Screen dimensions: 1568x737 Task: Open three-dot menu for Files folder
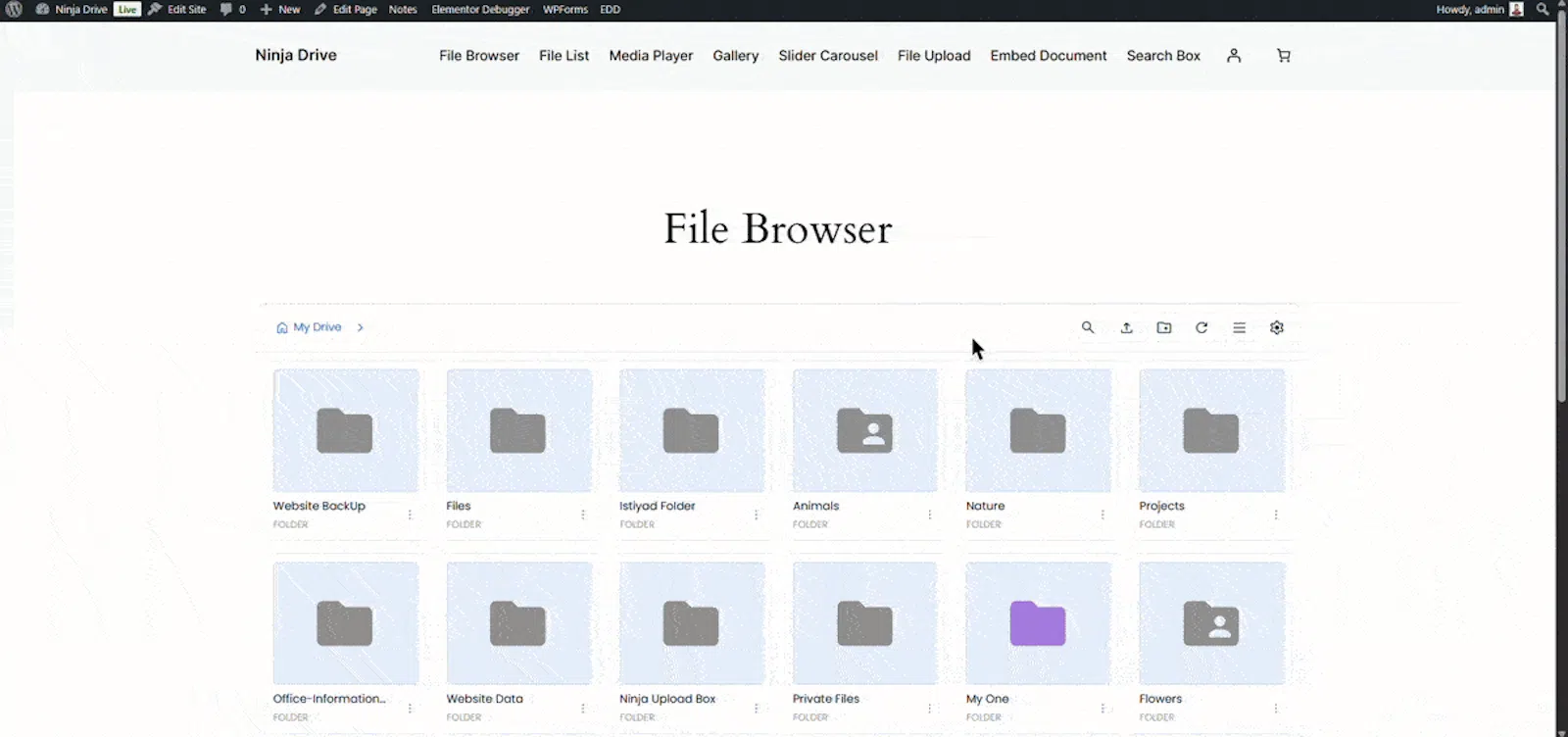tap(583, 515)
